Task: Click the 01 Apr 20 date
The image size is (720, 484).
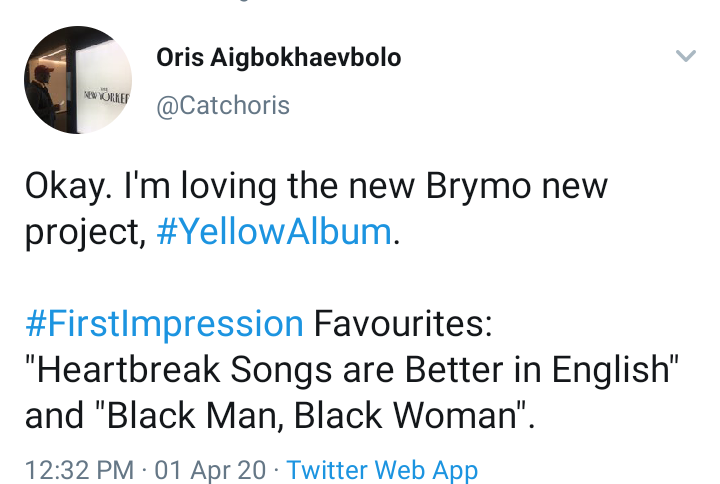Action: 210,470
